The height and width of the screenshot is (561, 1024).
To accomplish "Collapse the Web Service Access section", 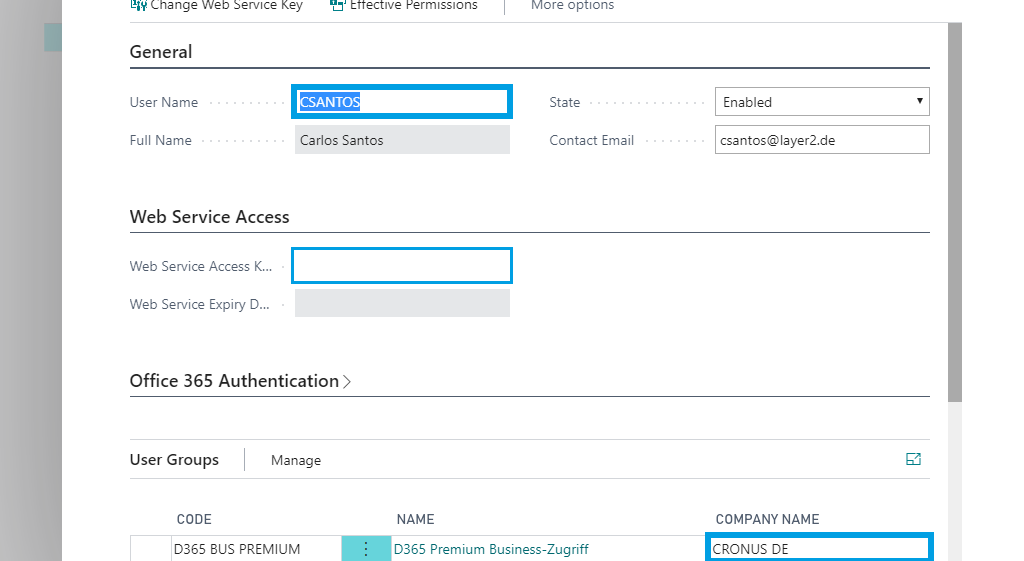I will click(209, 217).
